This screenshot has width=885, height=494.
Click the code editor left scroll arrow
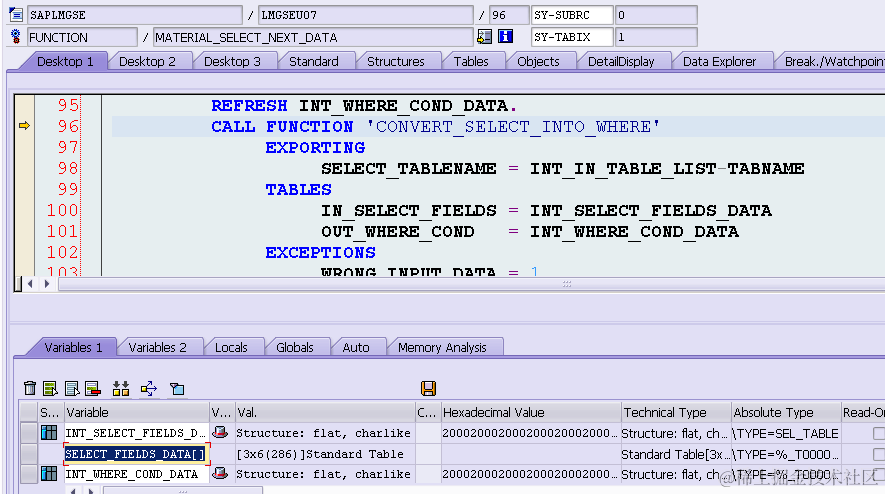pos(30,283)
